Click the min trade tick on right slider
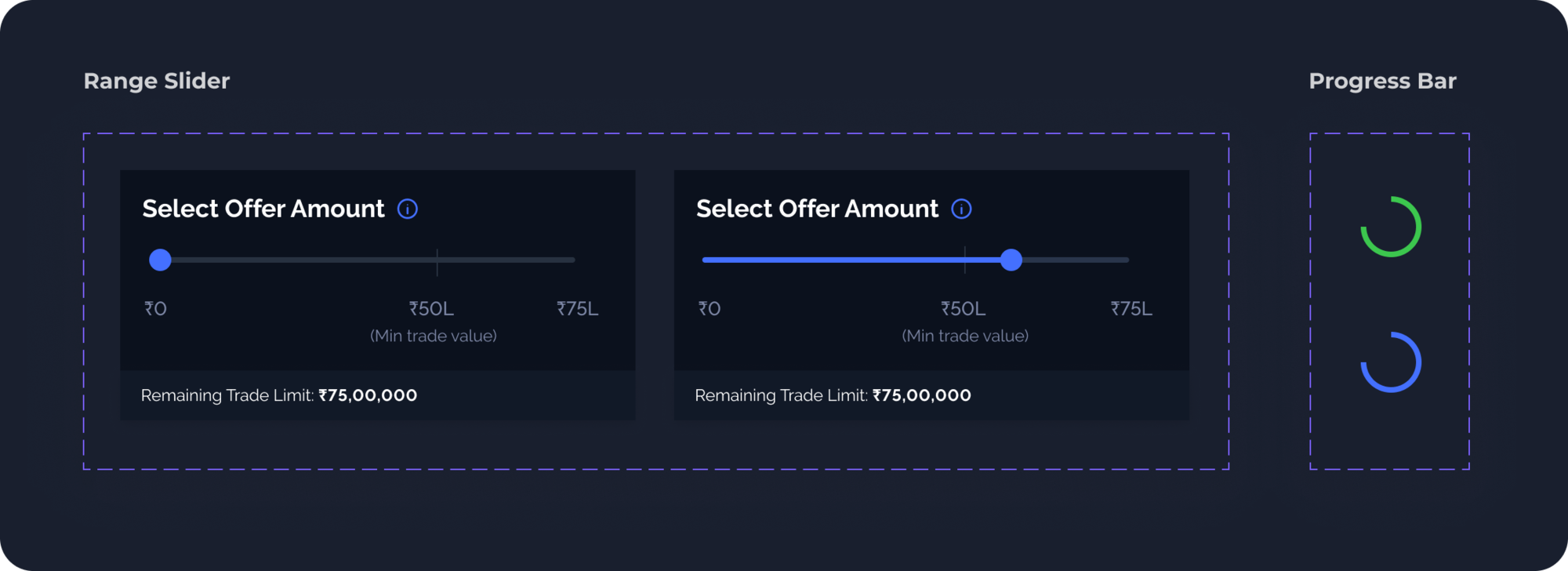Viewport: 1568px width, 571px height. tap(964, 260)
